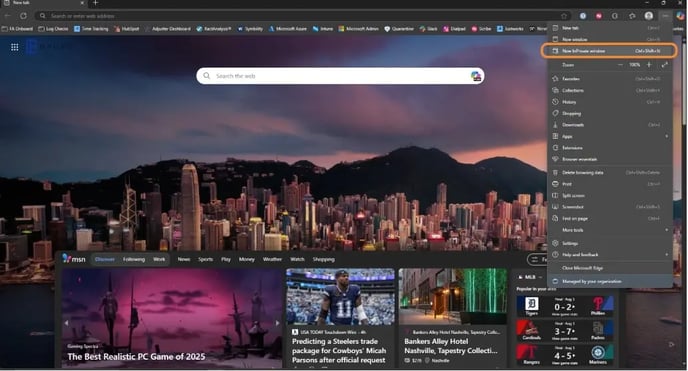The image size is (688, 371).
Task: Open the Scribe bookmark
Action: [481, 29]
